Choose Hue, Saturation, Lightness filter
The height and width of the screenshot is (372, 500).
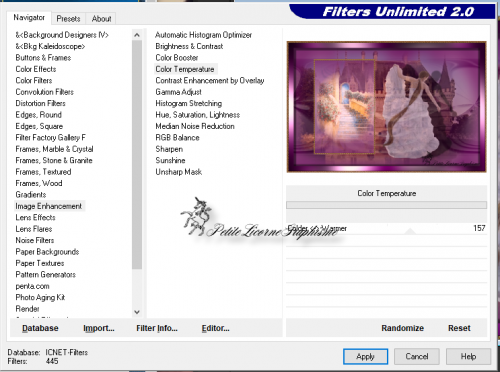coord(198,115)
